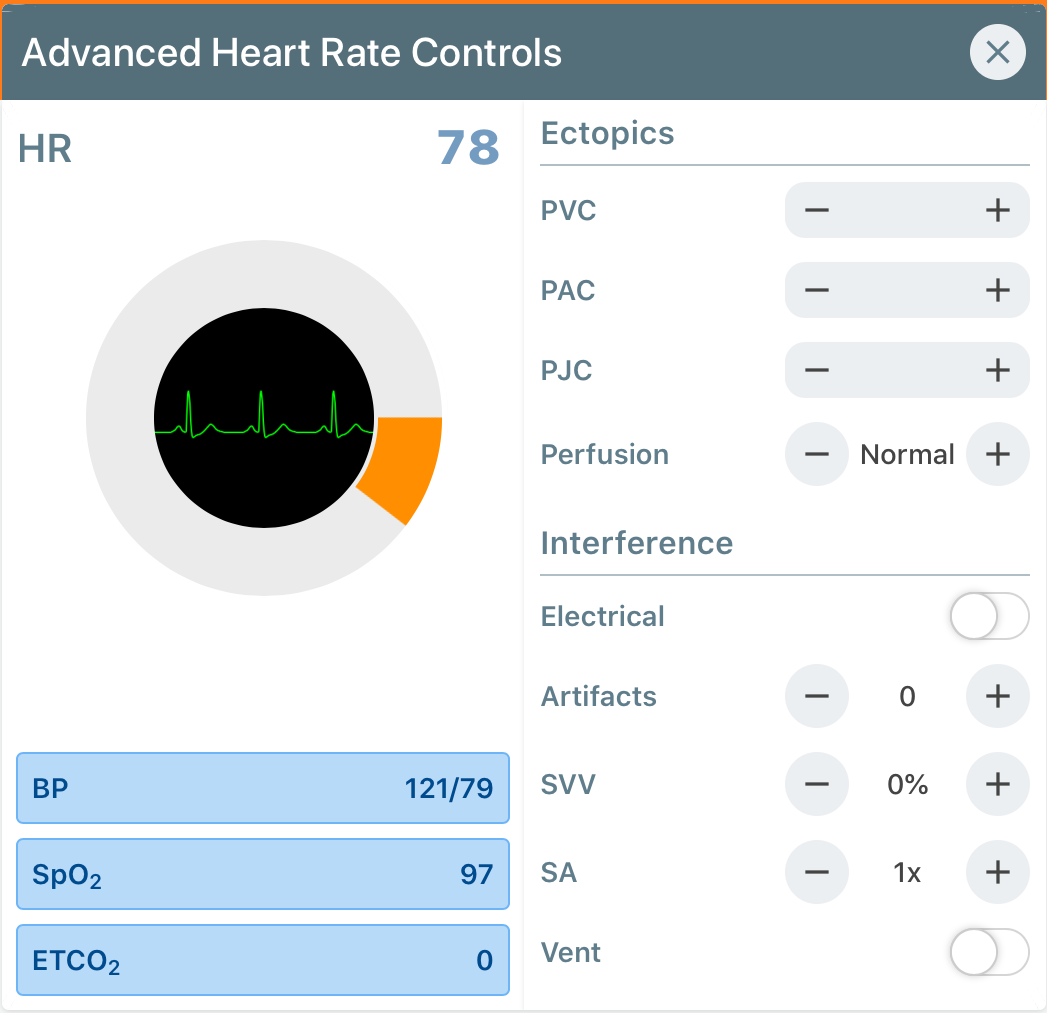Close the Advanced Heart Rate Controls dialog
1047x1013 pixels.
(x=997, y=52)
